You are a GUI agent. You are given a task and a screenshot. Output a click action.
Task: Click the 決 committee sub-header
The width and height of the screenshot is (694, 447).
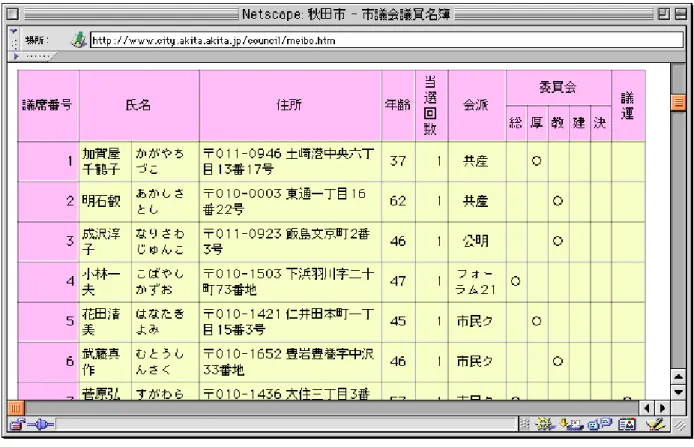click(x=601, y=123)
